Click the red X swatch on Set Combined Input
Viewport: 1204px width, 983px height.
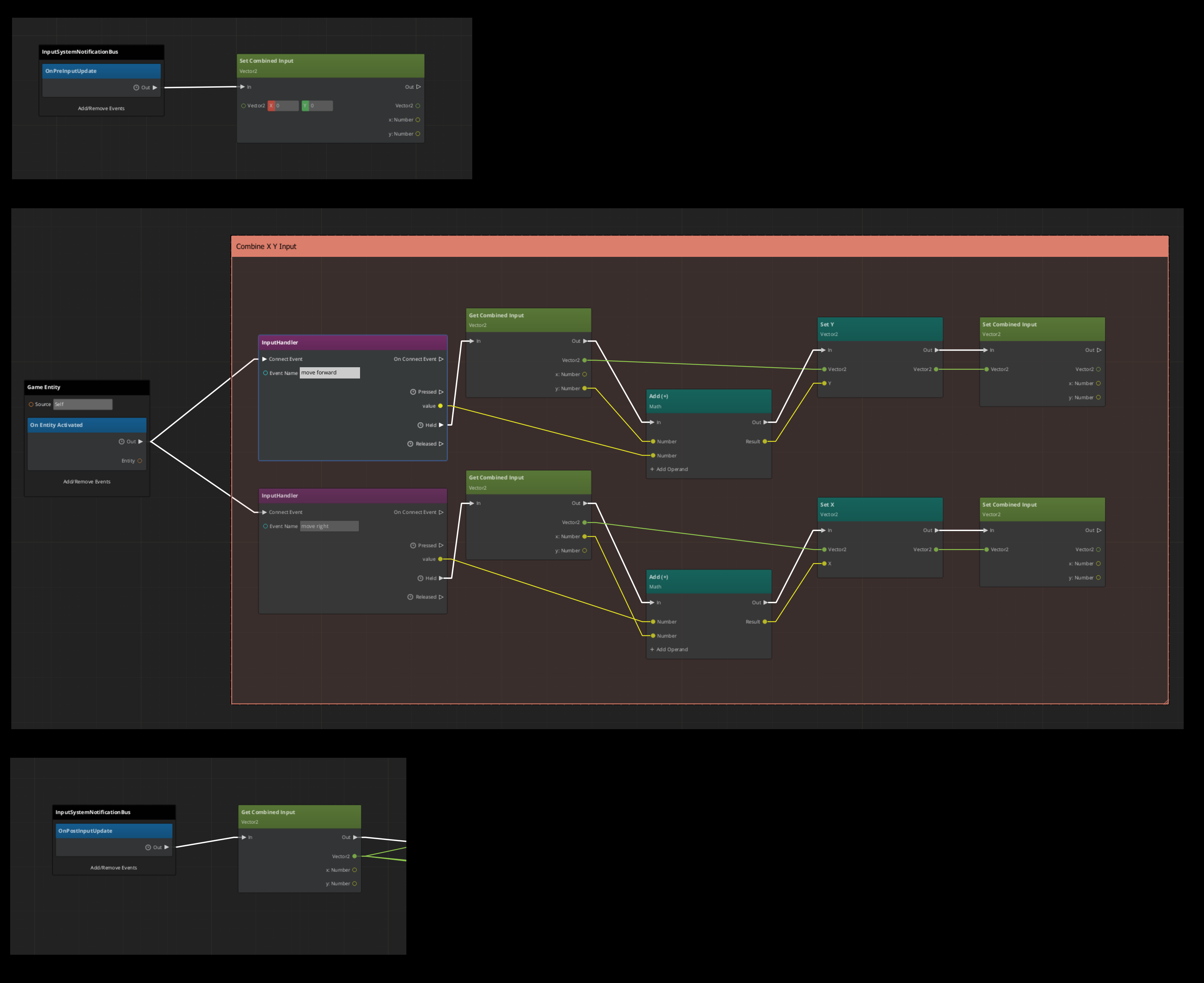(x=272, y=105)
